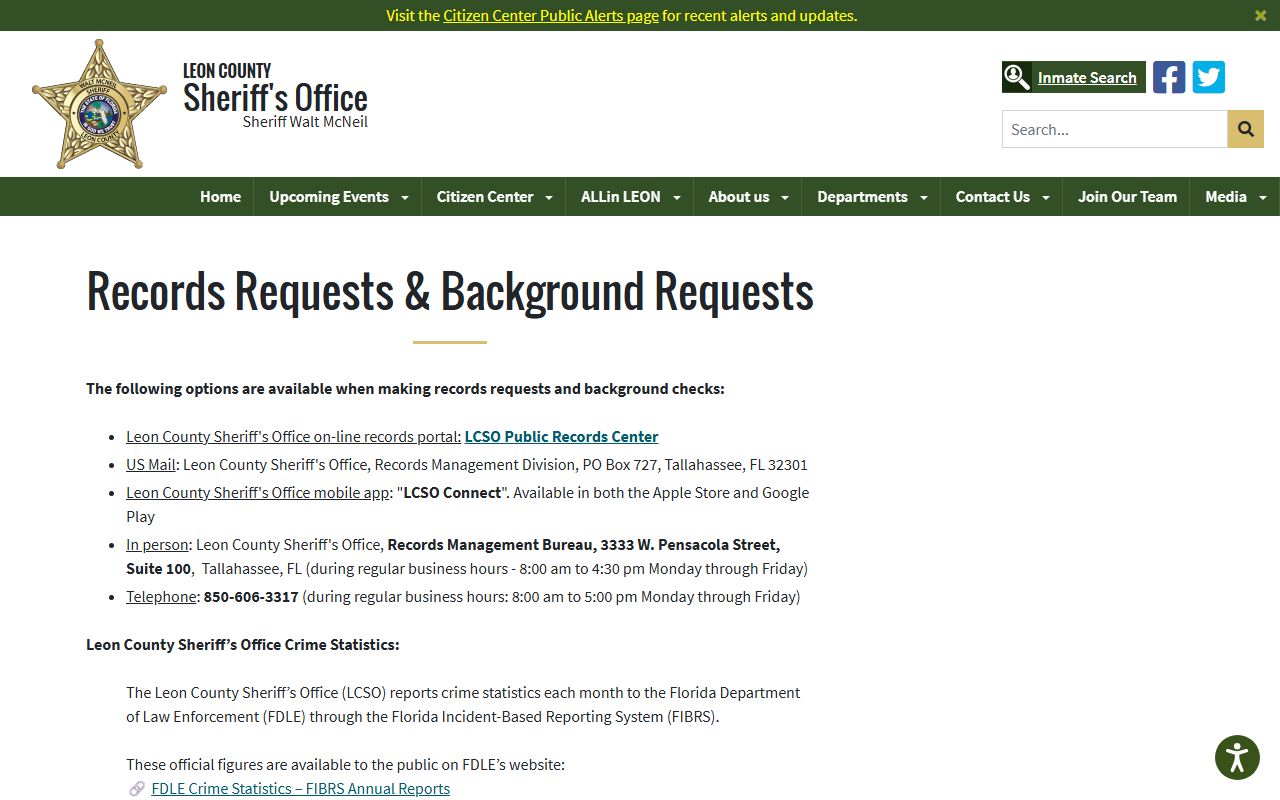This screenshot has height=800, width=1280.
Task: Expand the Departments dropdown arrow
Action: point(924,198)
